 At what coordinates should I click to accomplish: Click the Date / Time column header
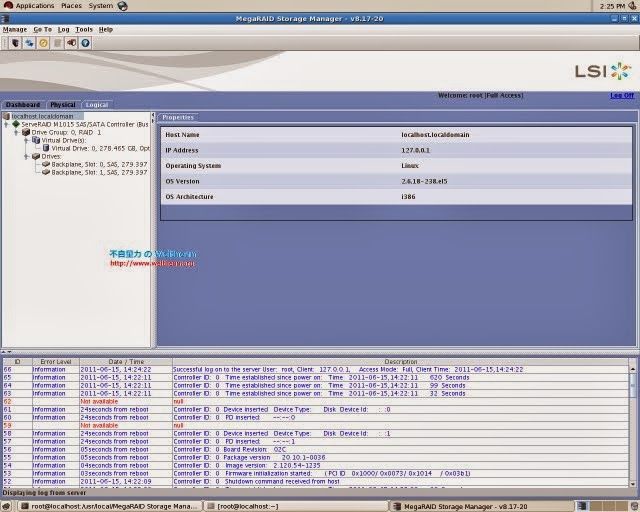[x=126, y=362]
